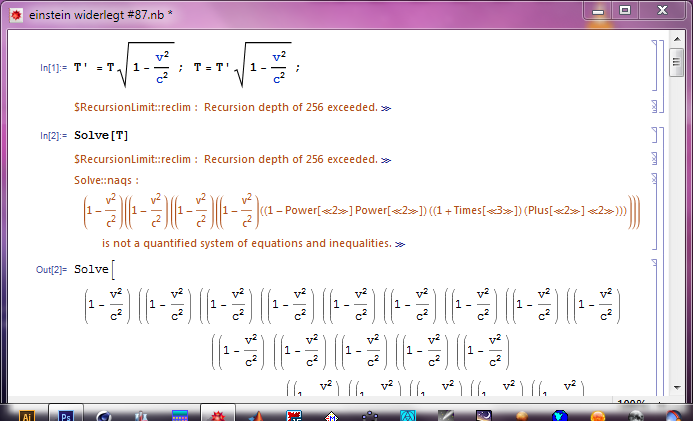Open Photoshop from the taskbar

(65, 415)
